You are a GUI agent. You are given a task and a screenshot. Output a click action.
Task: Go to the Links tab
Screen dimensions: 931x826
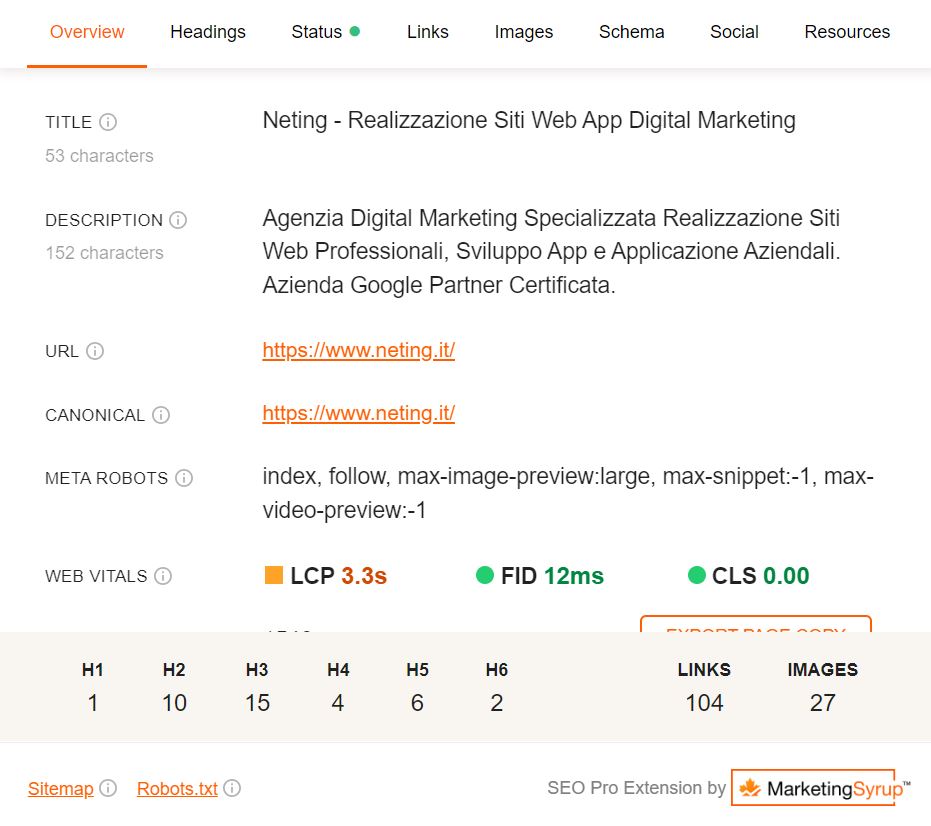coord(428,31)
